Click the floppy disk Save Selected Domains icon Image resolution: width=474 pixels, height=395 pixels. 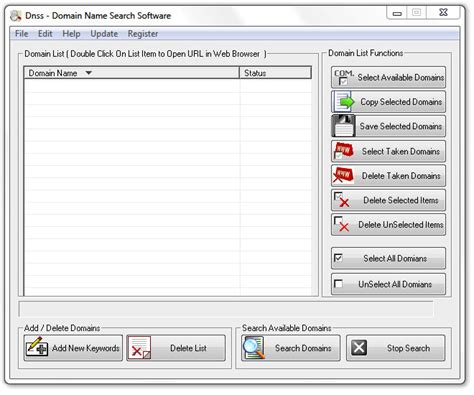(343, 126)
